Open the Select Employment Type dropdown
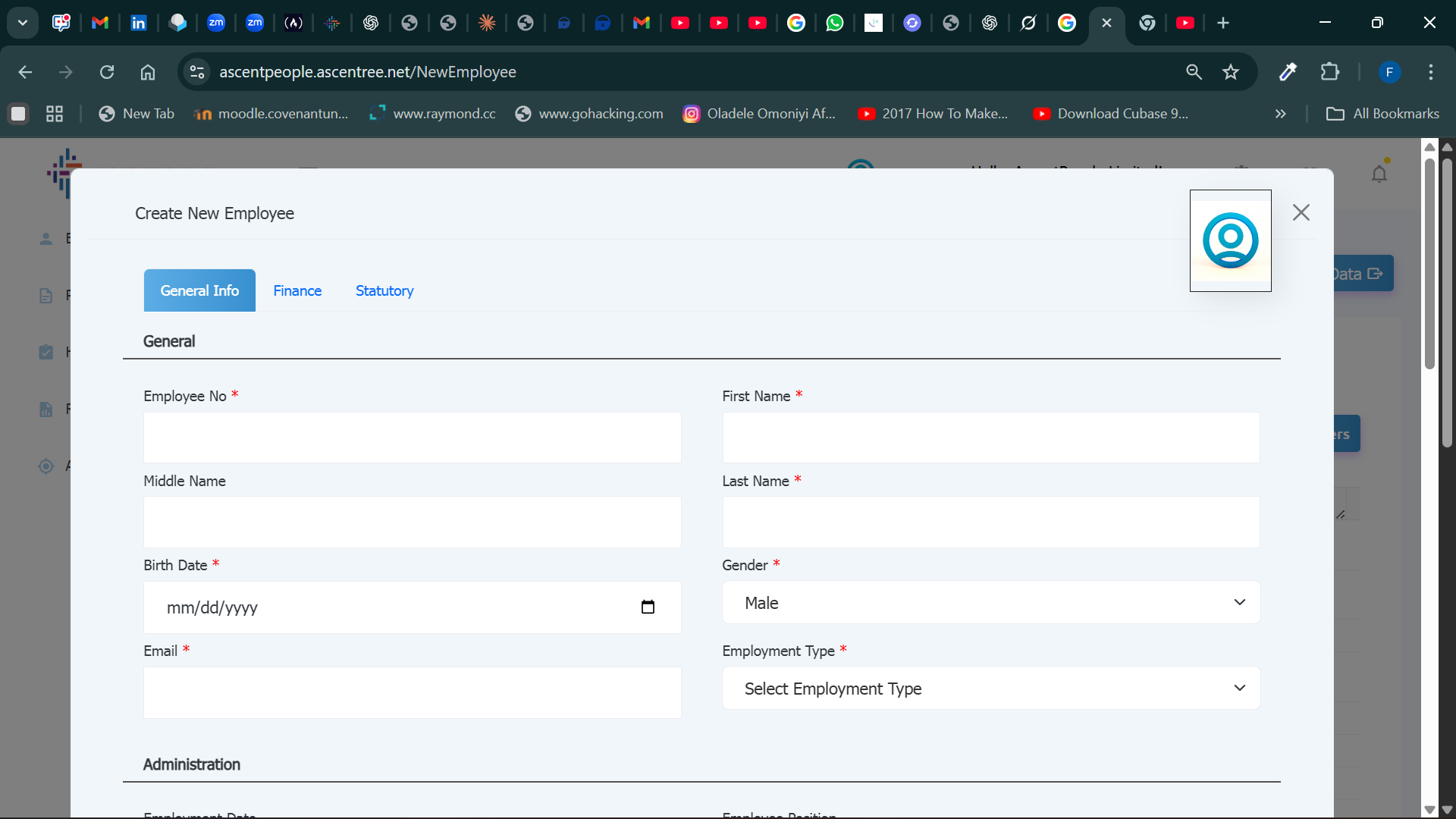 990,689
